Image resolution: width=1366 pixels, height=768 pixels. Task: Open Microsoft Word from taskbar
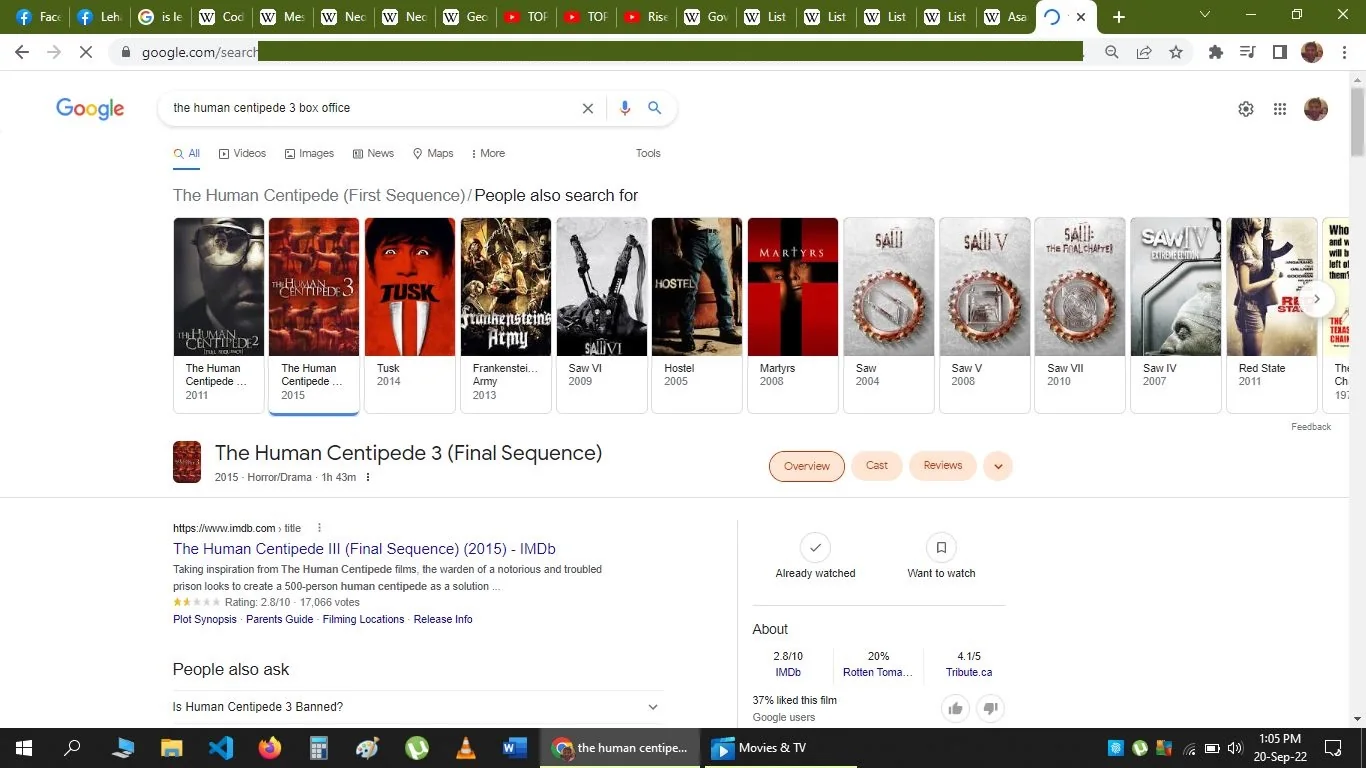(515, 748)
